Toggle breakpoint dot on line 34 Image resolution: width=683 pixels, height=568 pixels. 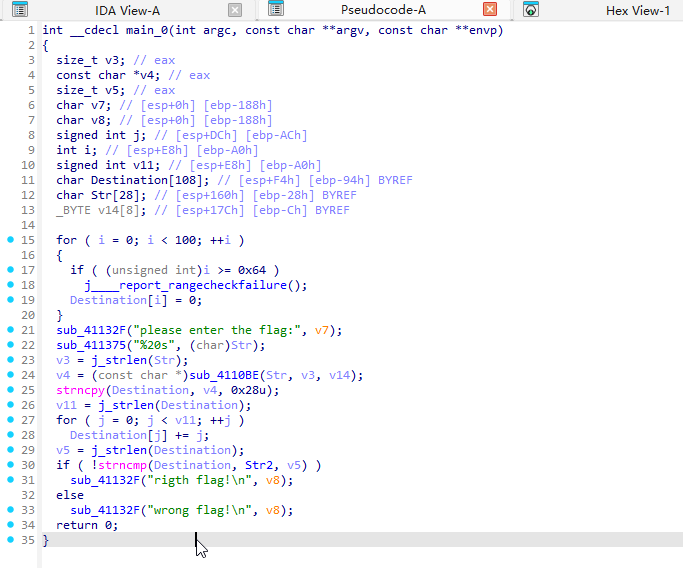coord(10,525)
